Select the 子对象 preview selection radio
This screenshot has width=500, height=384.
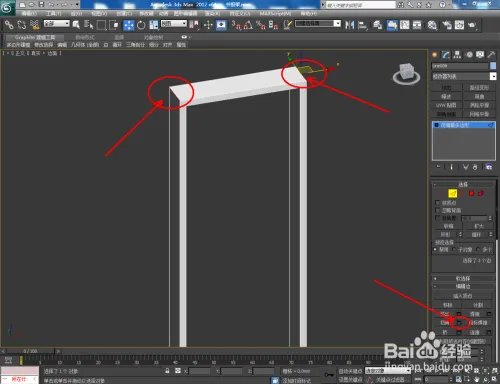454,249
